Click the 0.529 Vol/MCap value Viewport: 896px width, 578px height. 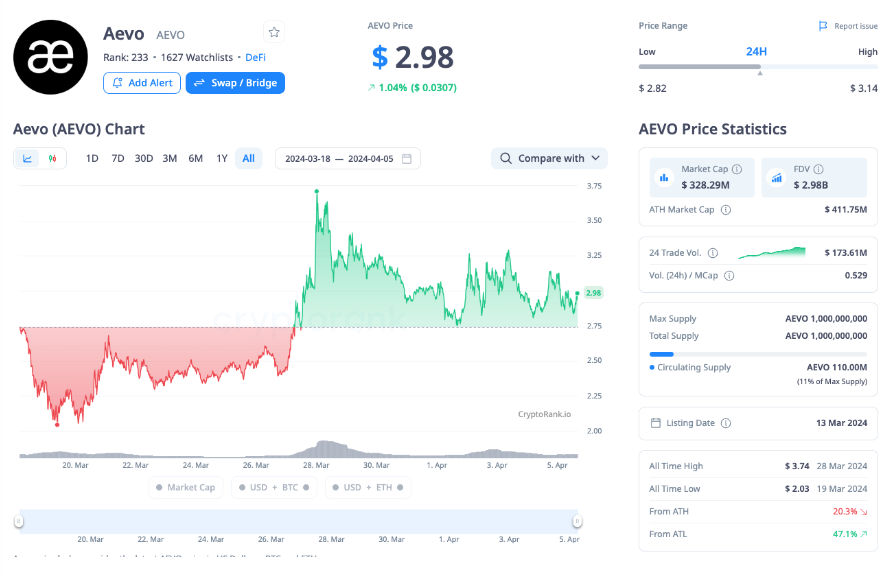(856, 275)
